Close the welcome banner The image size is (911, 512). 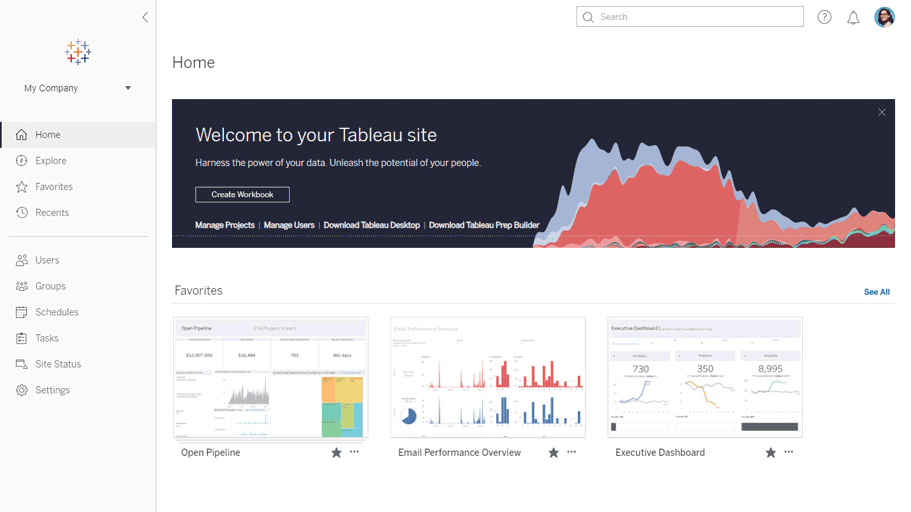point(882,112)
